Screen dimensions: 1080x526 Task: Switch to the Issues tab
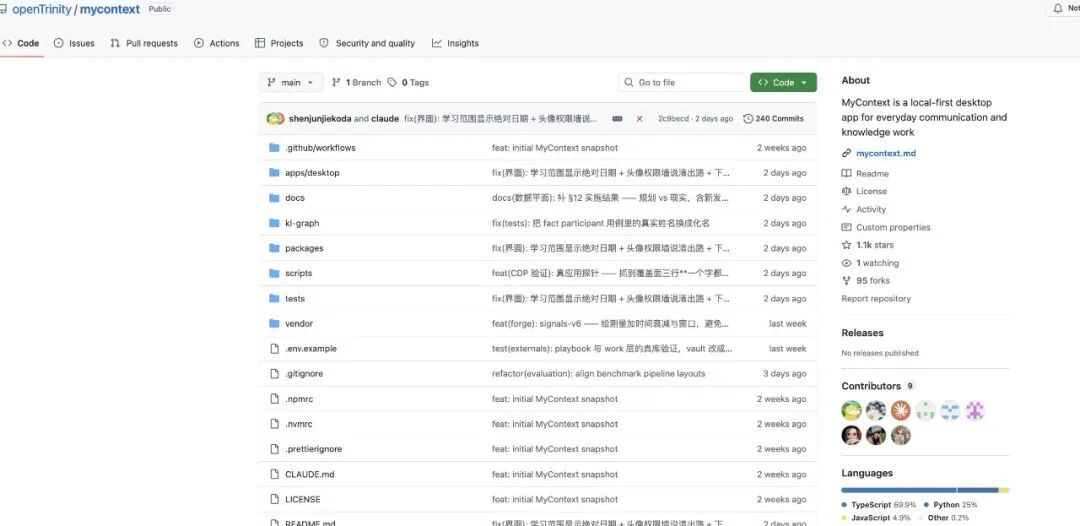[74, 43]
